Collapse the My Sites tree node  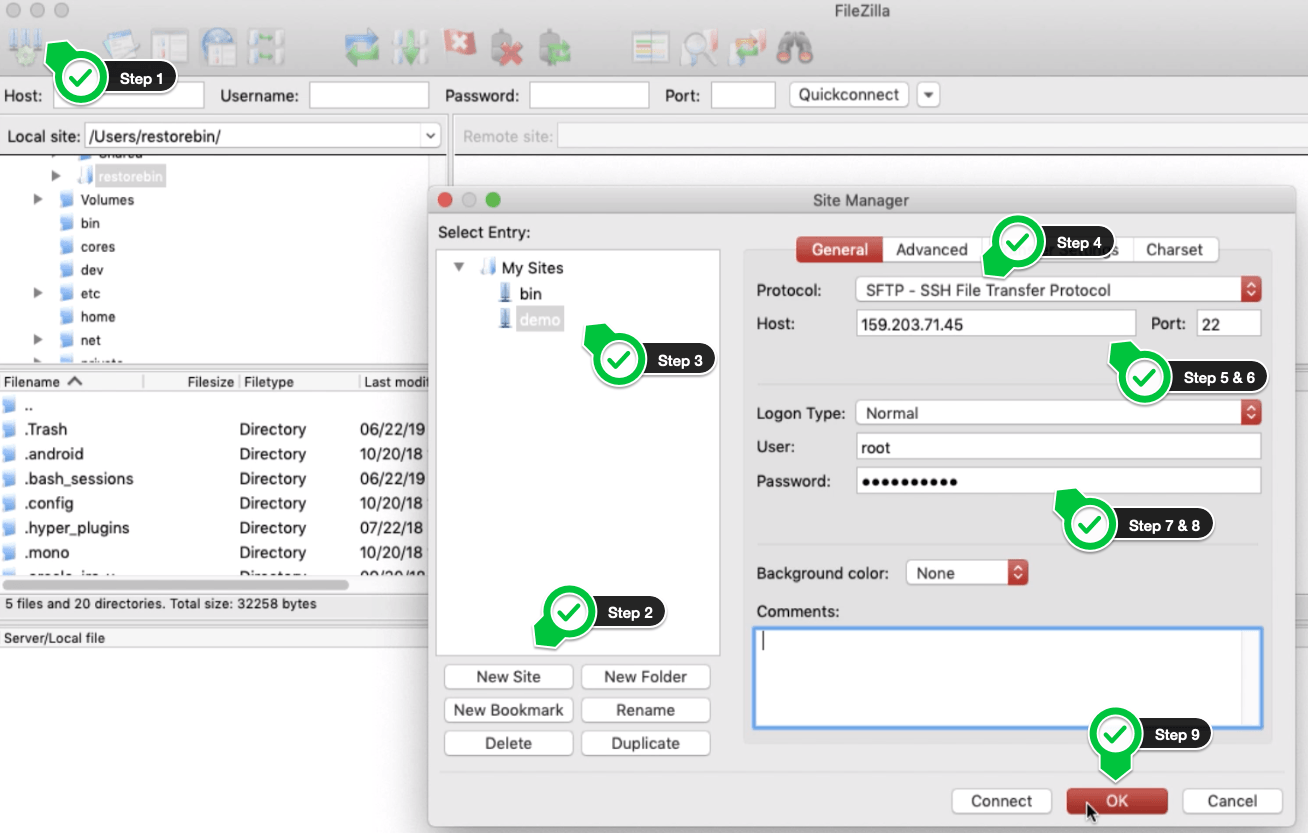click(x=460, y=268)
